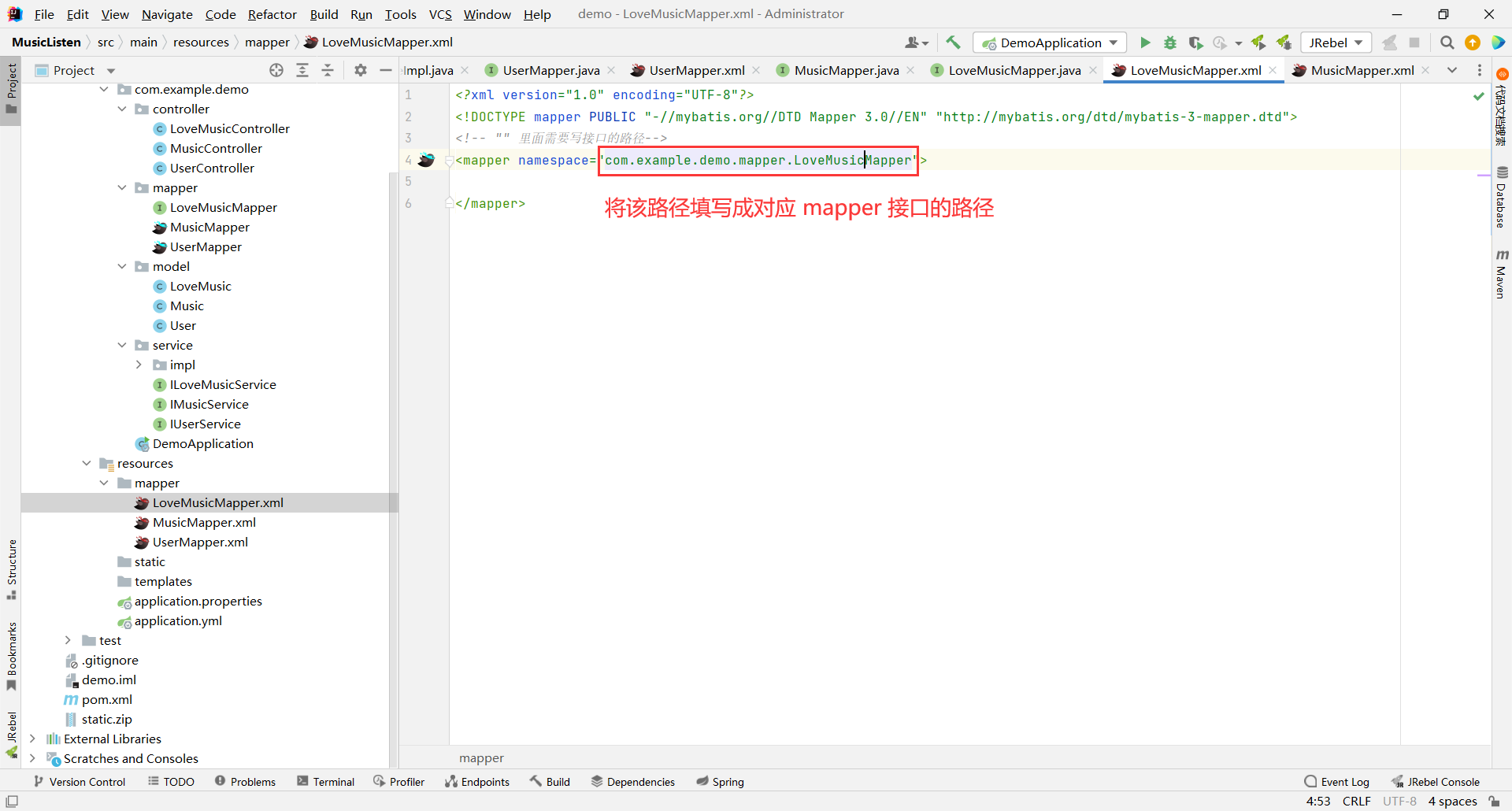
Task: Click the namespace value in line 4
Action: [758, 161]
